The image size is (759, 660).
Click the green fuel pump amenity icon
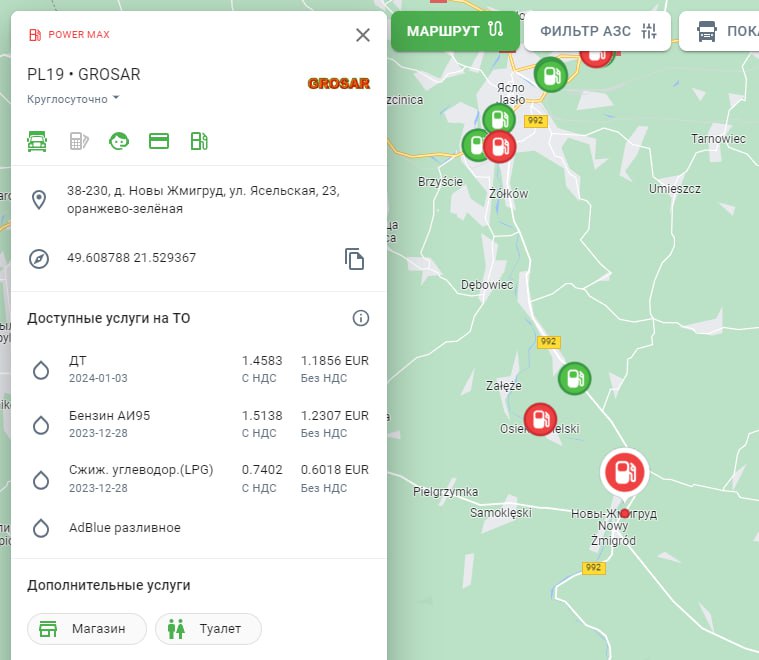tap(199, 141)
